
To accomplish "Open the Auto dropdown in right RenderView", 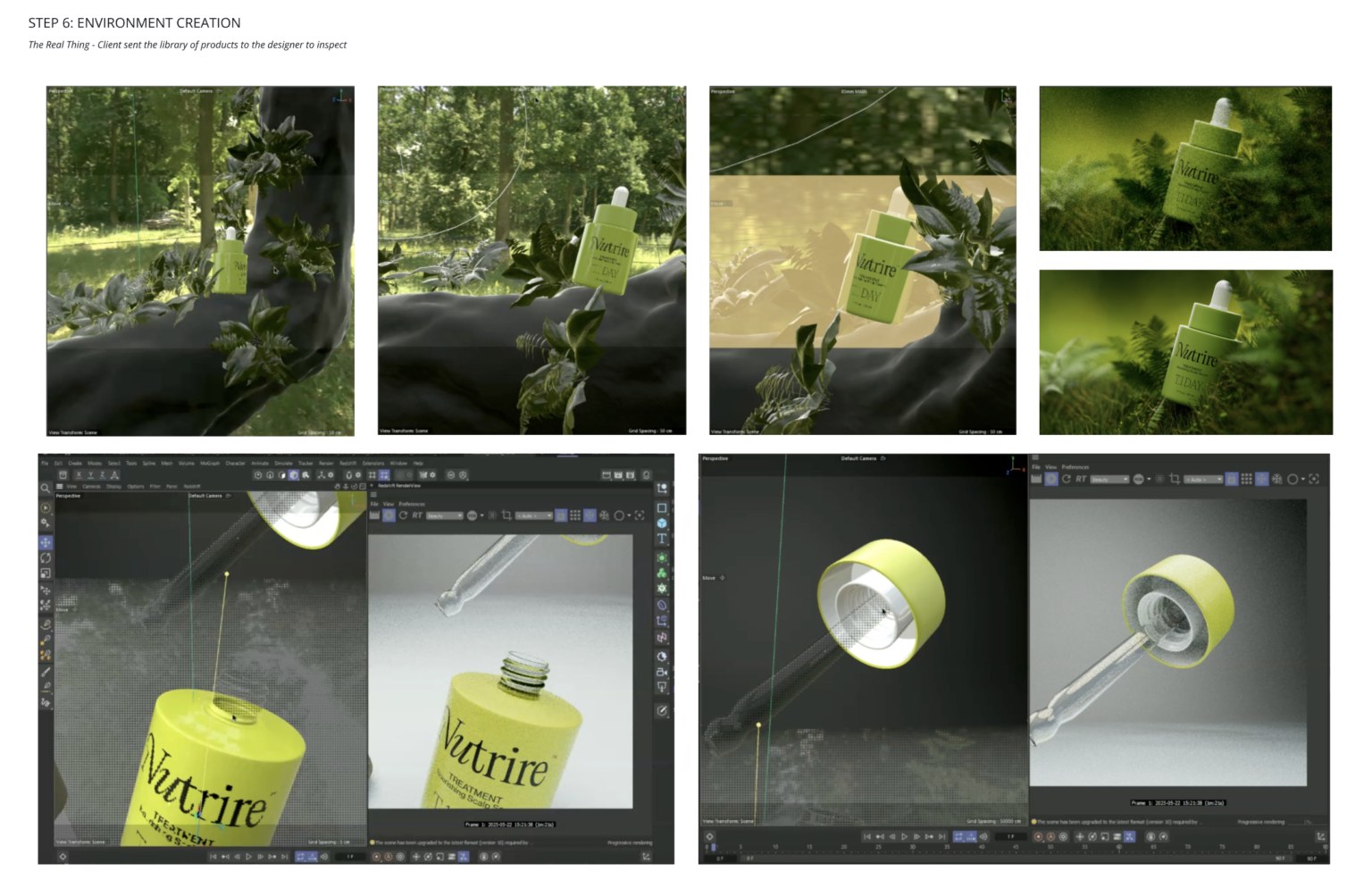I will tap(1203, 480).
